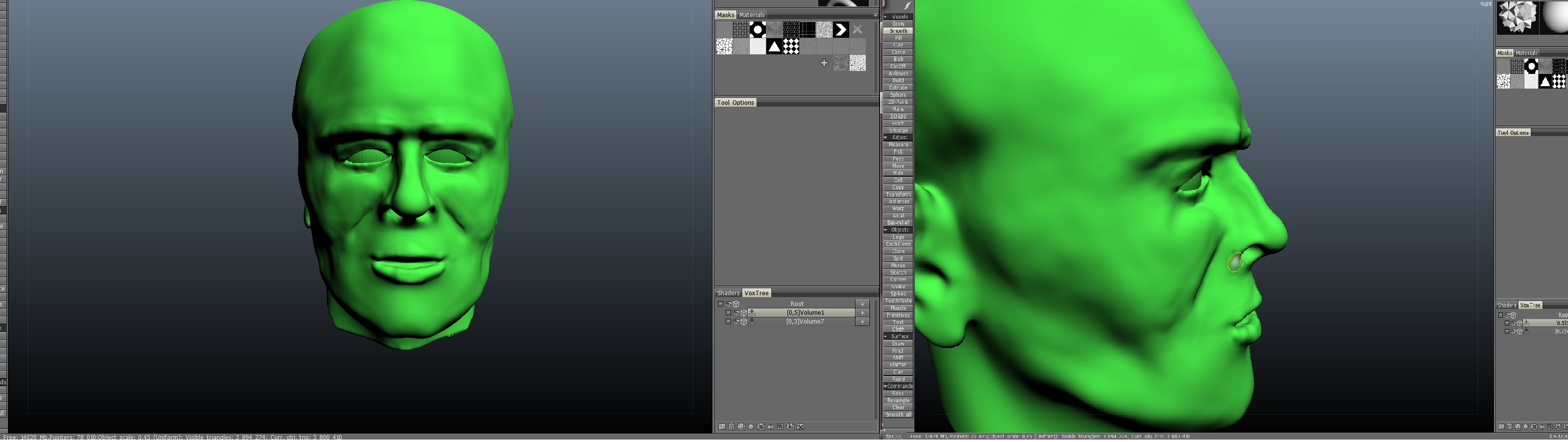
Task: Select the chevron arrow mask in left Masks panel
Action: [841, 29]
